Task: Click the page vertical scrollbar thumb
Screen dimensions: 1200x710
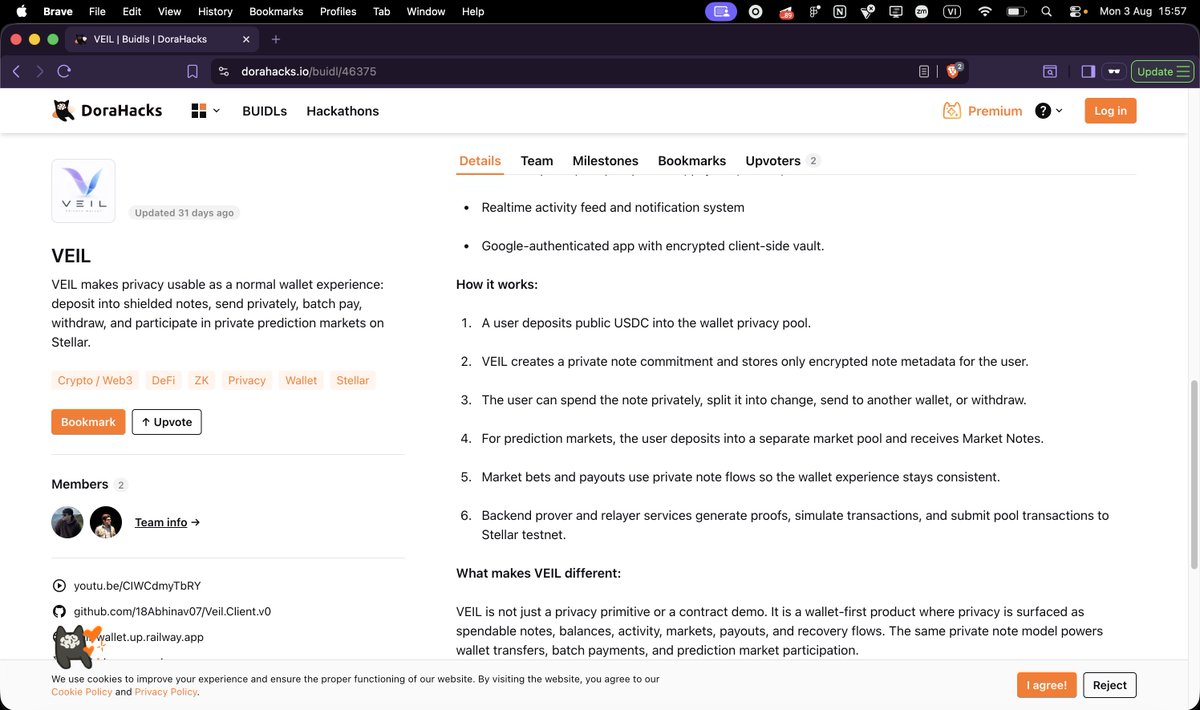Action: click(1193, 473)
